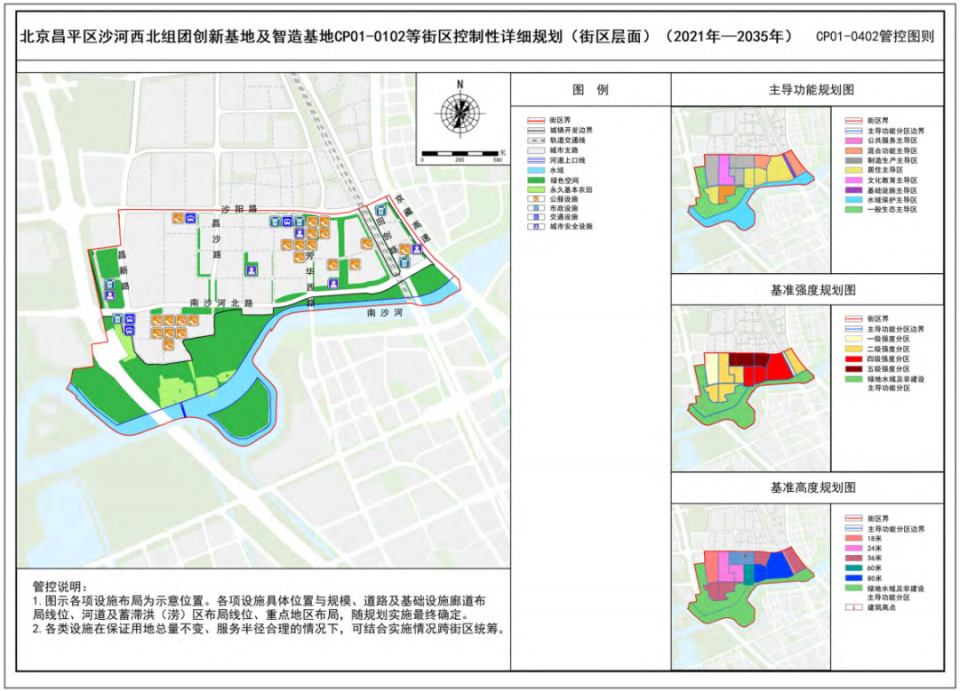The height and width of the screenshot is (691, 960).
Task: Click a blue 交通设施 bus icon near 沙阳路
Action: pyautogui.click(x=286, y=220)
